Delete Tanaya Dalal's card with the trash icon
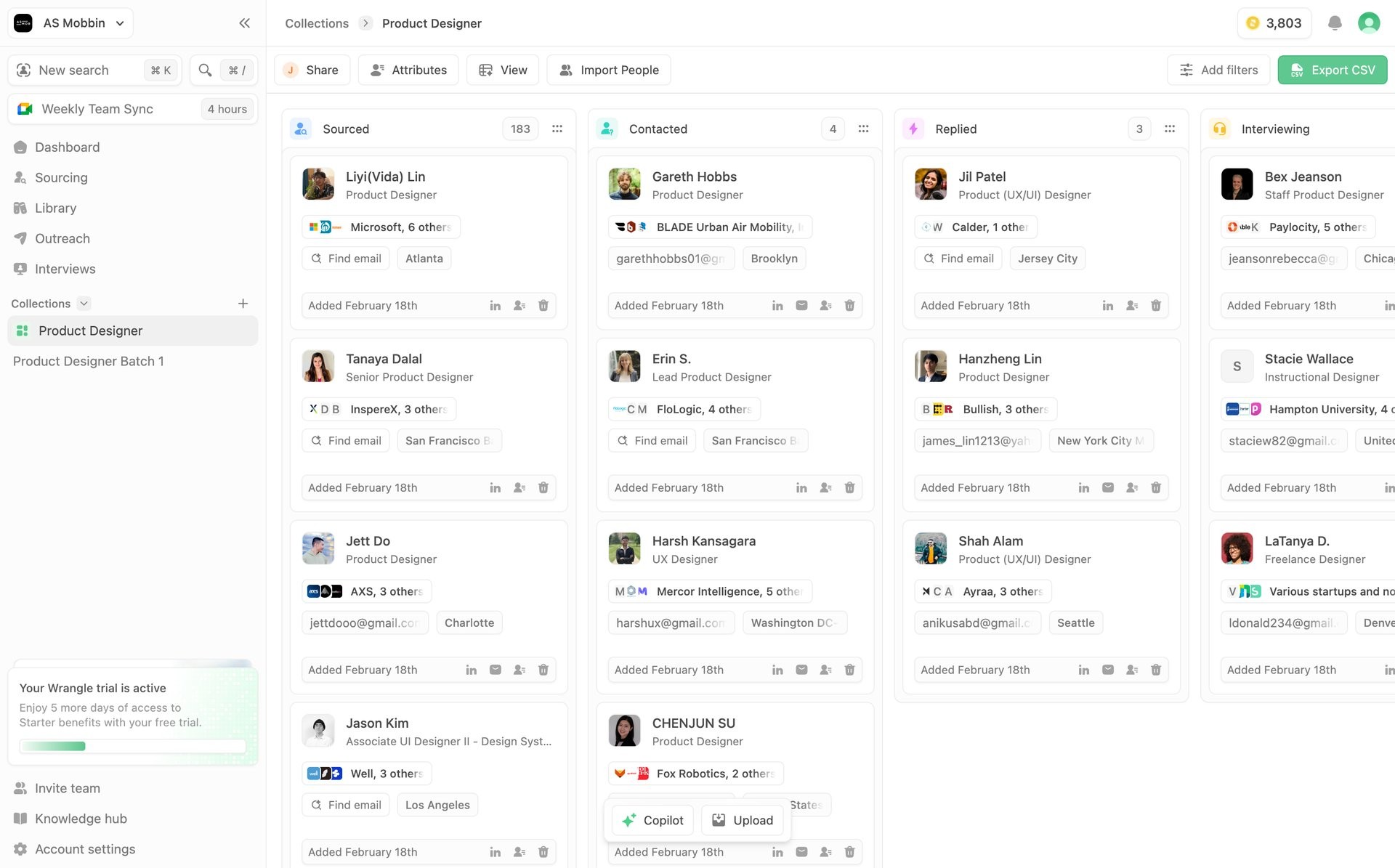 click(543, 488)
